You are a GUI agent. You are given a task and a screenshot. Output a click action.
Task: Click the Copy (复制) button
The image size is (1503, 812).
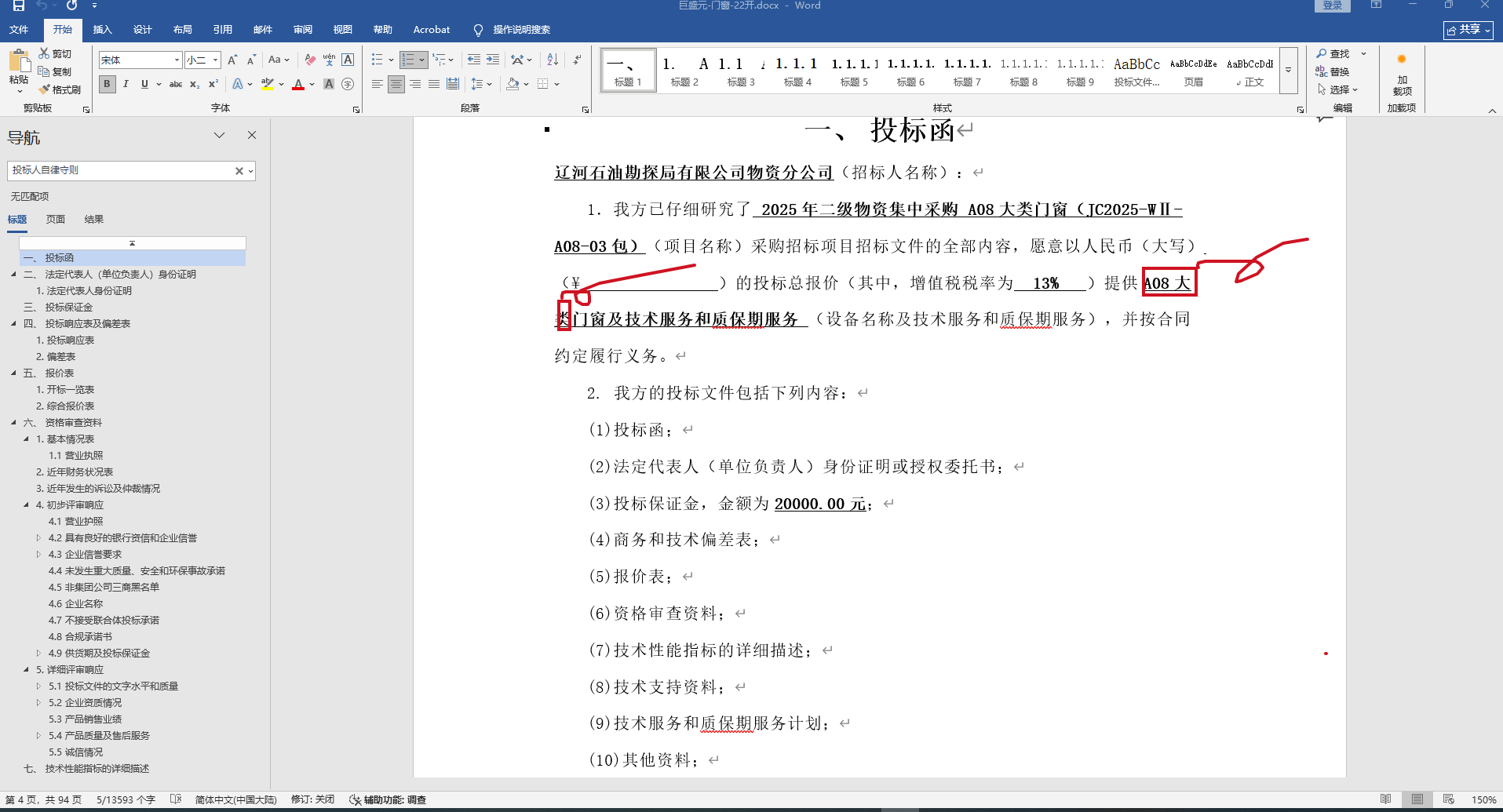point(55,71)
